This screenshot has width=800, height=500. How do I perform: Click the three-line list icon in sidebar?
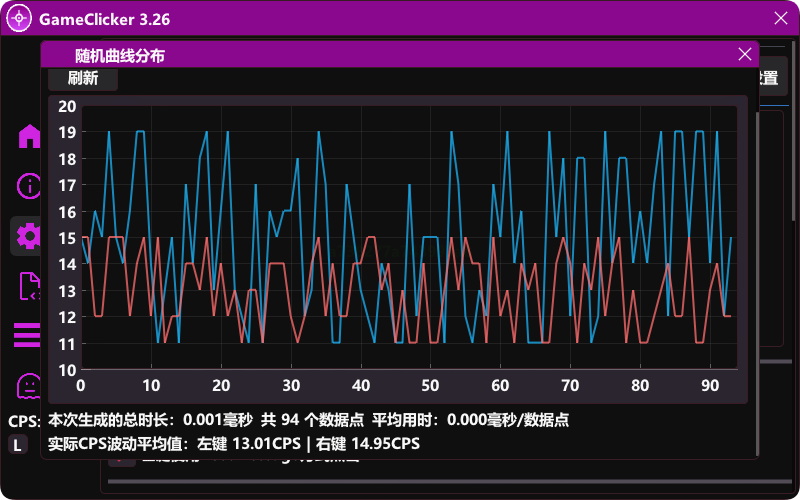pyautogui.click(x=26, y=336)
